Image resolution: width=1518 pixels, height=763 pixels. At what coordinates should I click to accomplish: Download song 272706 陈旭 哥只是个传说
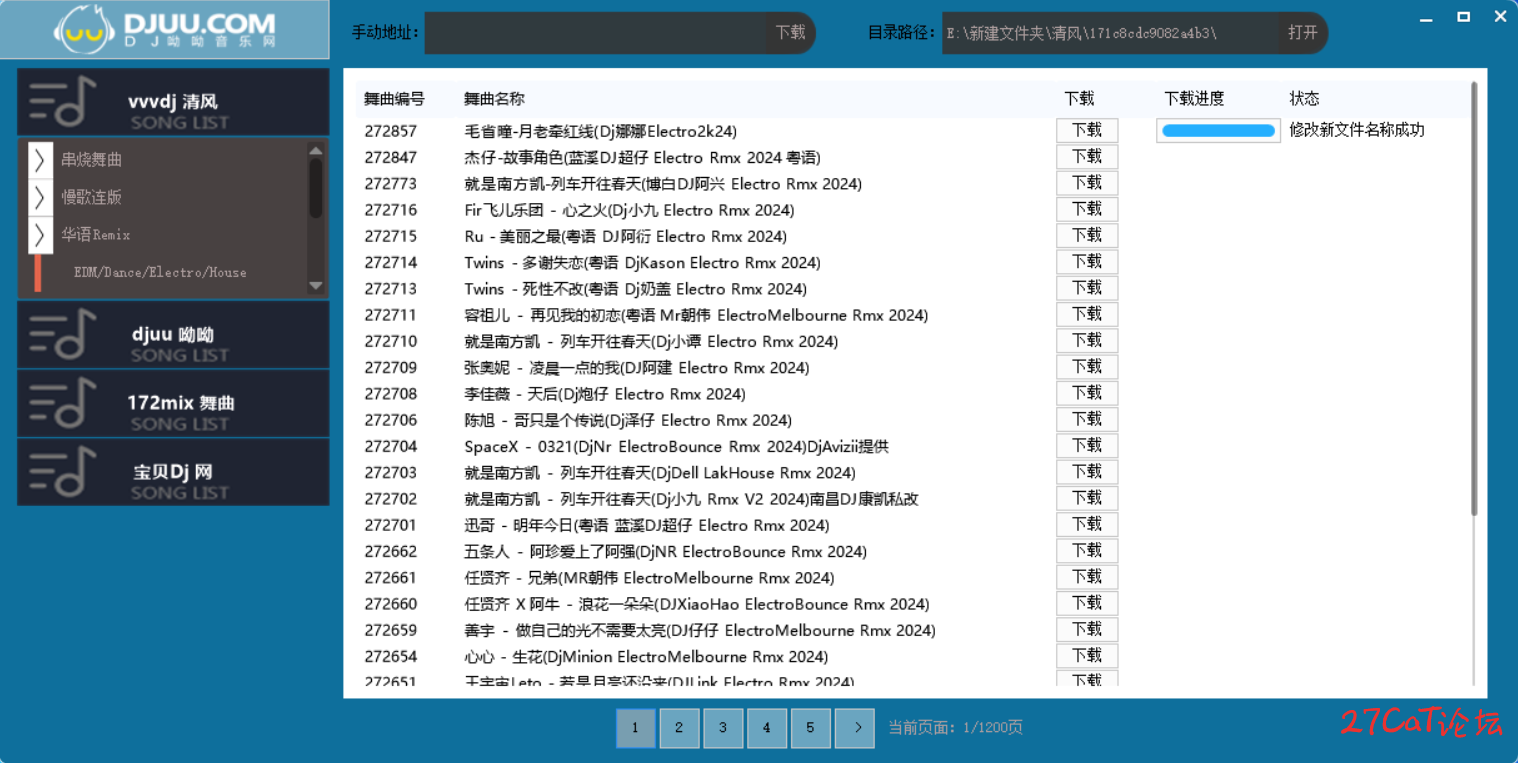pos(1087,419)
